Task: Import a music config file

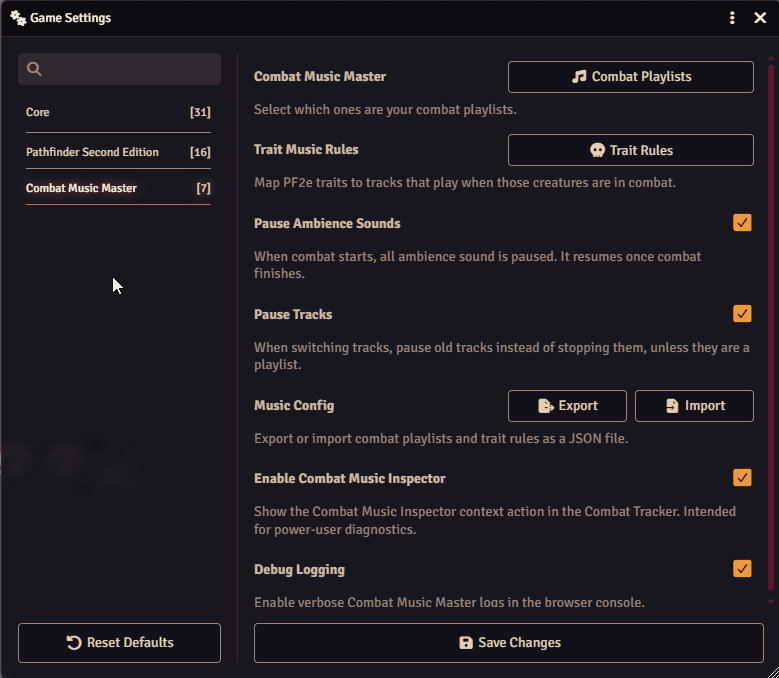Action: pos(694,406)
